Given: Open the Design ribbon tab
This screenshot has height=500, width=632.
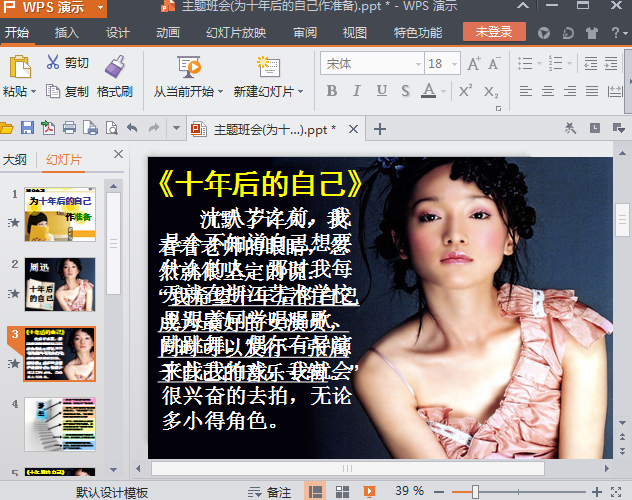Looking at the screenshot, I should tap(118, 33).
